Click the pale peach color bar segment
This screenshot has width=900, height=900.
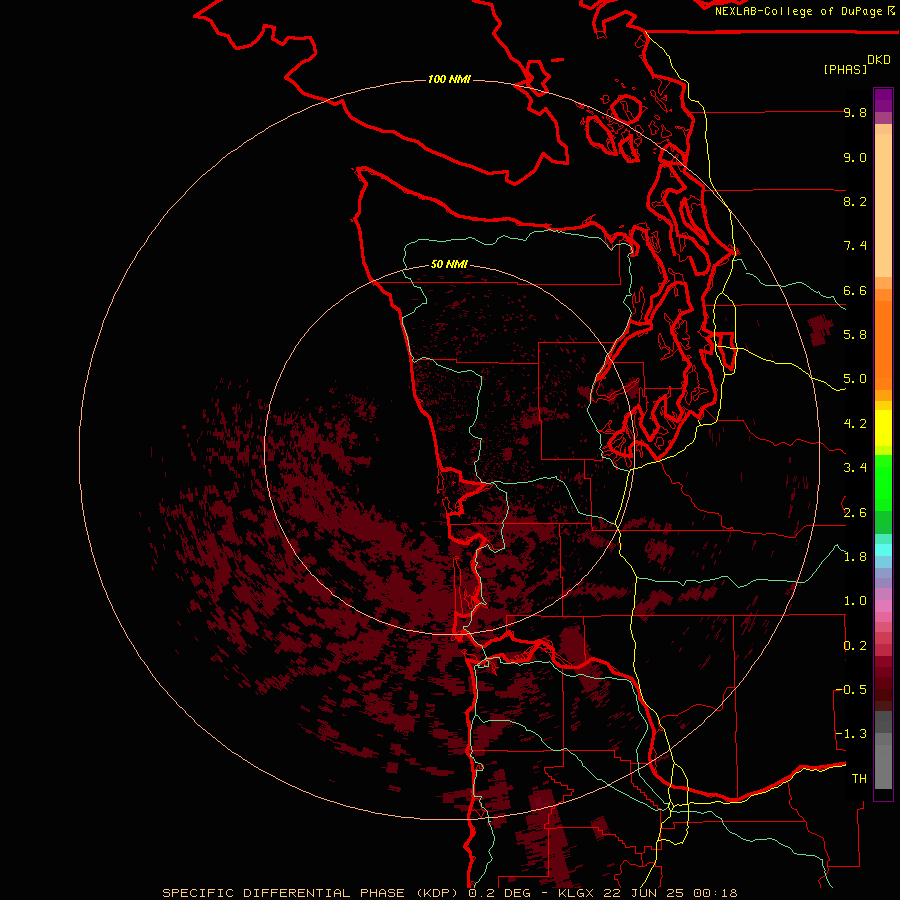(x=883, y=207)
